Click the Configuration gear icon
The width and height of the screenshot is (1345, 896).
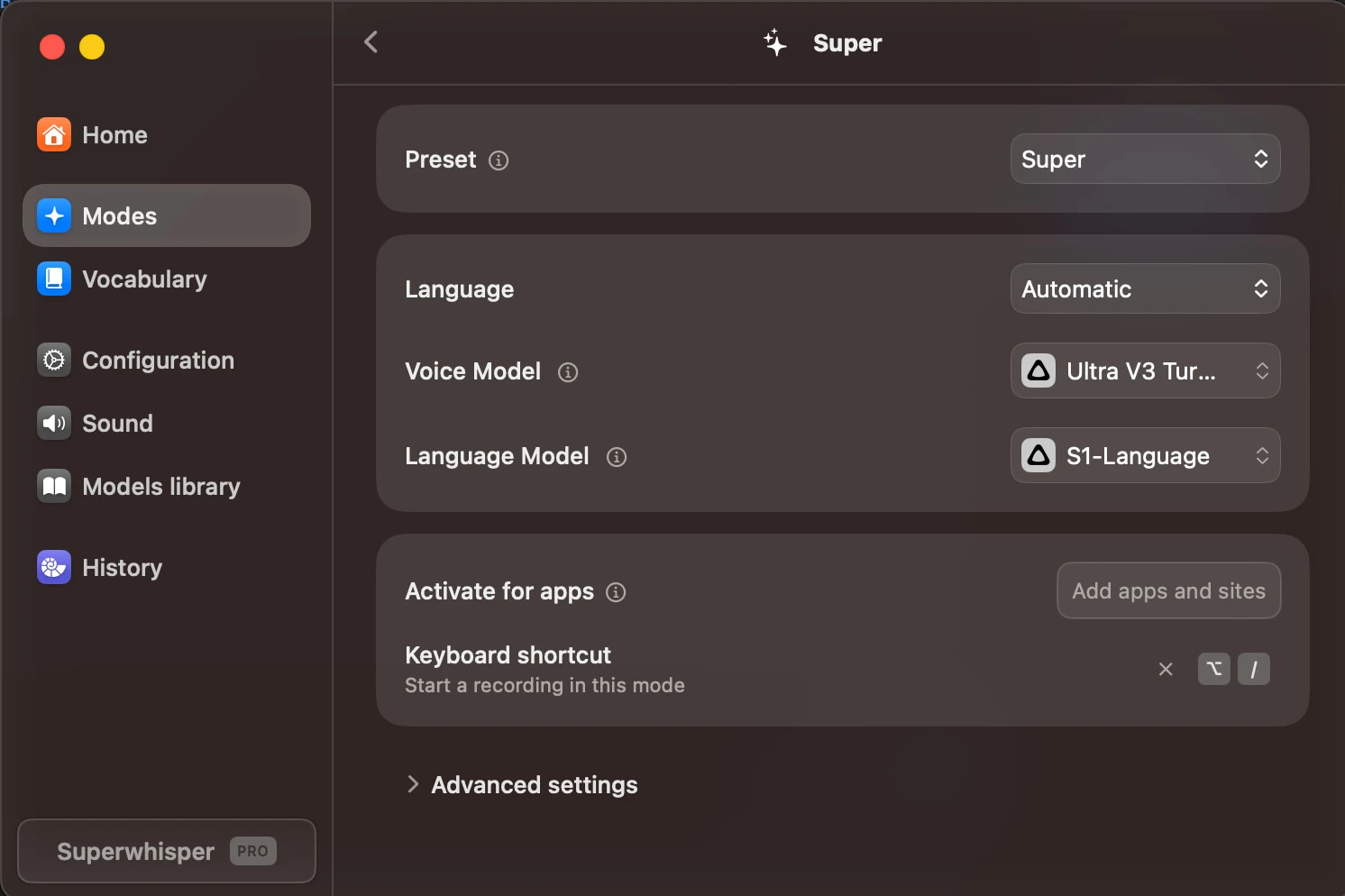(x=54, y=361)
